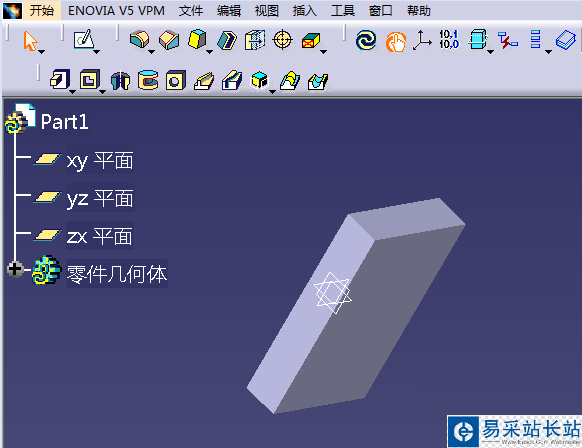
Task: Open the Solid Combine dropdown arrow
Action: pos(272,92)
